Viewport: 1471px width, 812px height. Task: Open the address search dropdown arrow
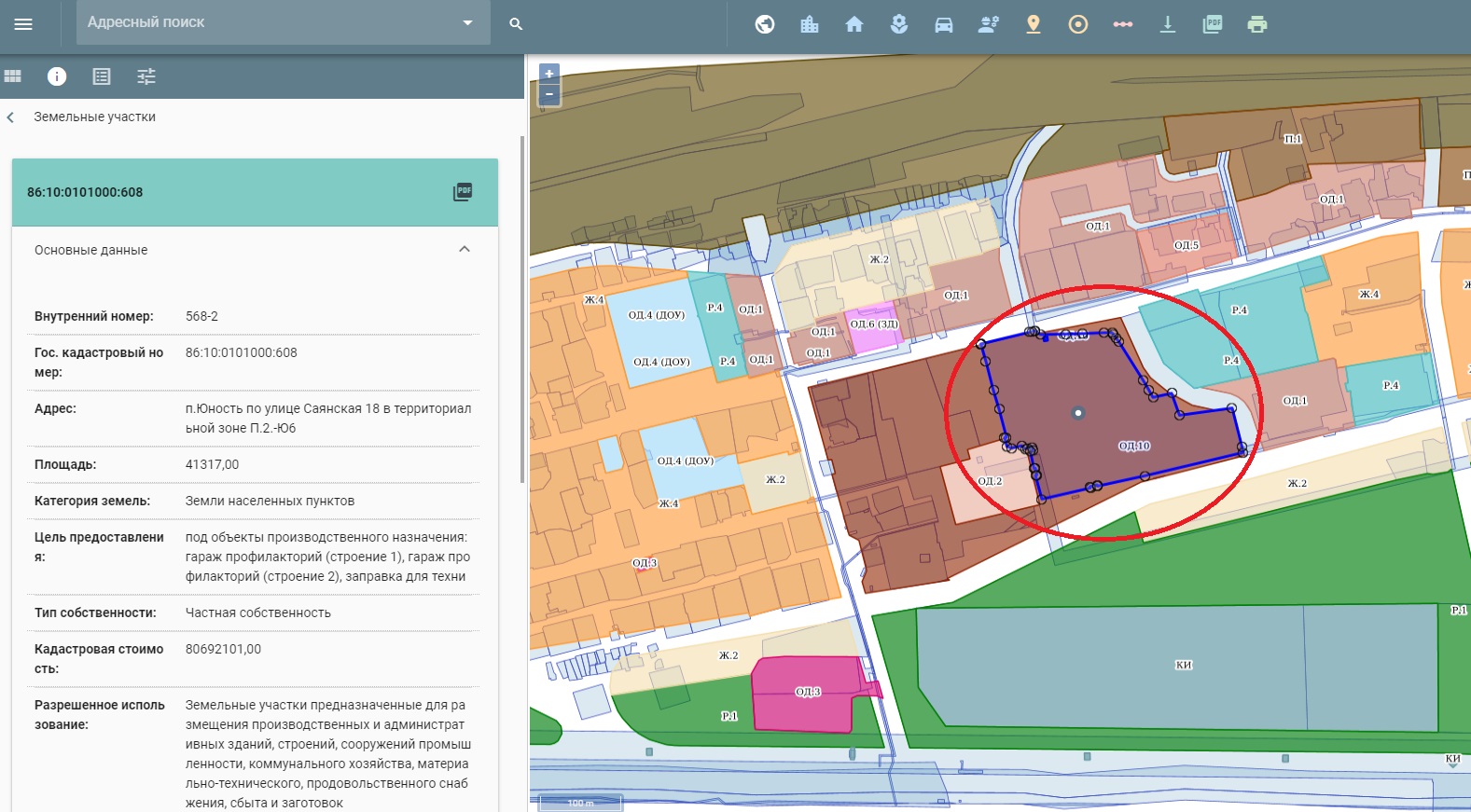click(x=468, y=23)
